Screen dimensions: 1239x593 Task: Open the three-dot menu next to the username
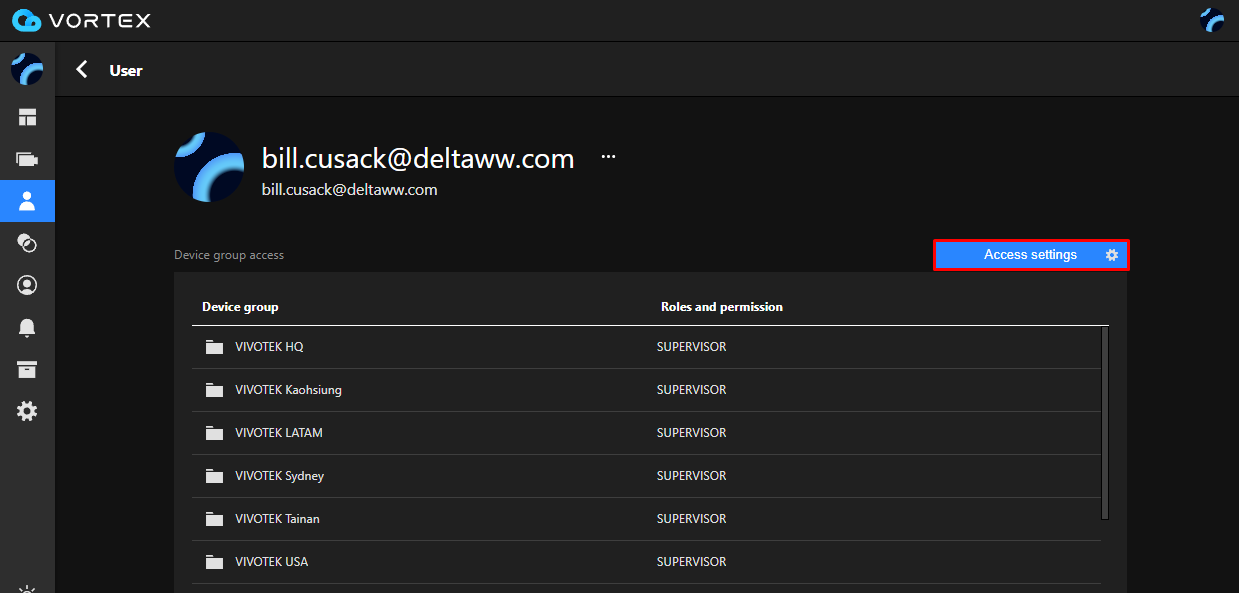(x=608, y=157)
